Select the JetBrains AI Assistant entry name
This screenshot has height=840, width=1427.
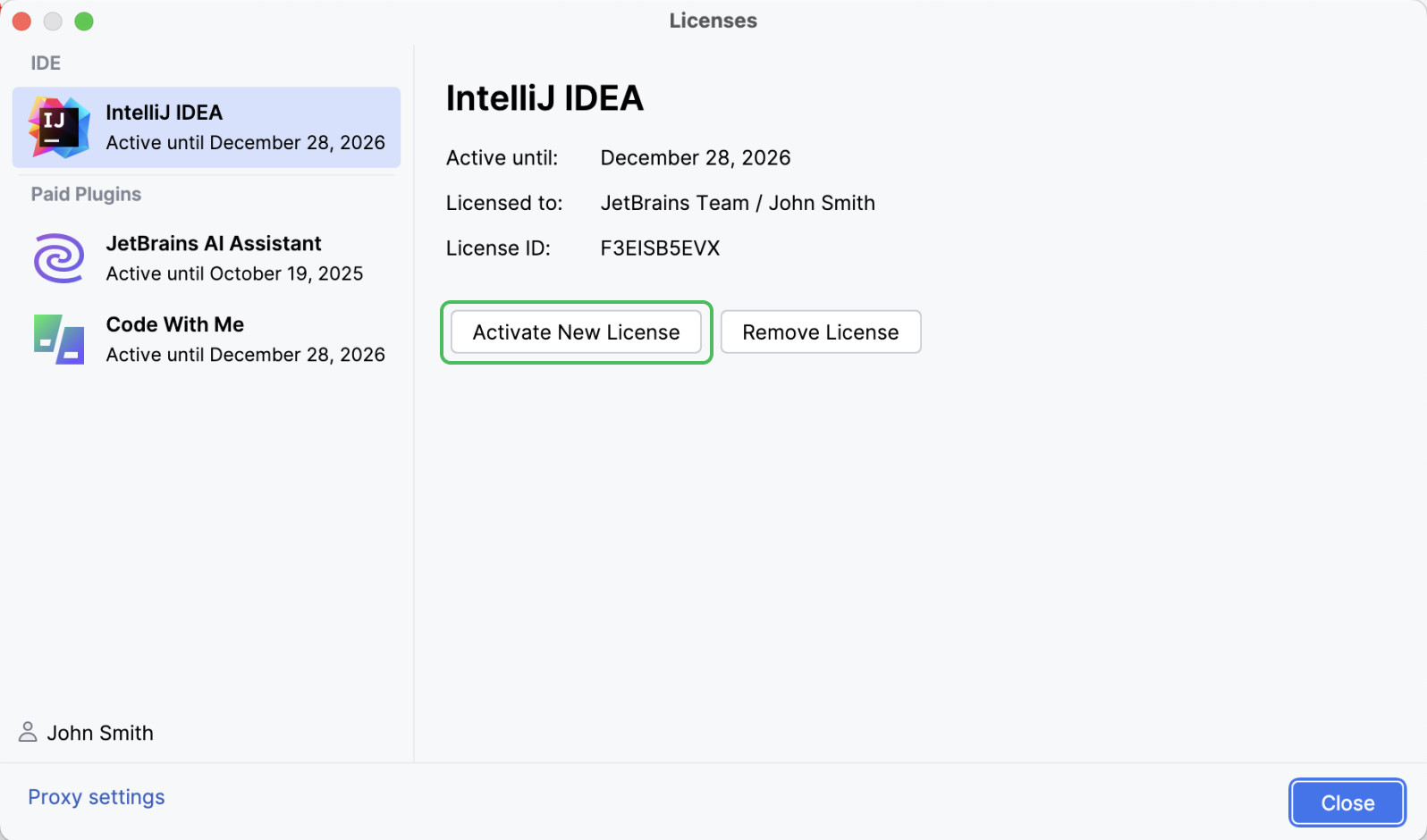pos(213,244)
